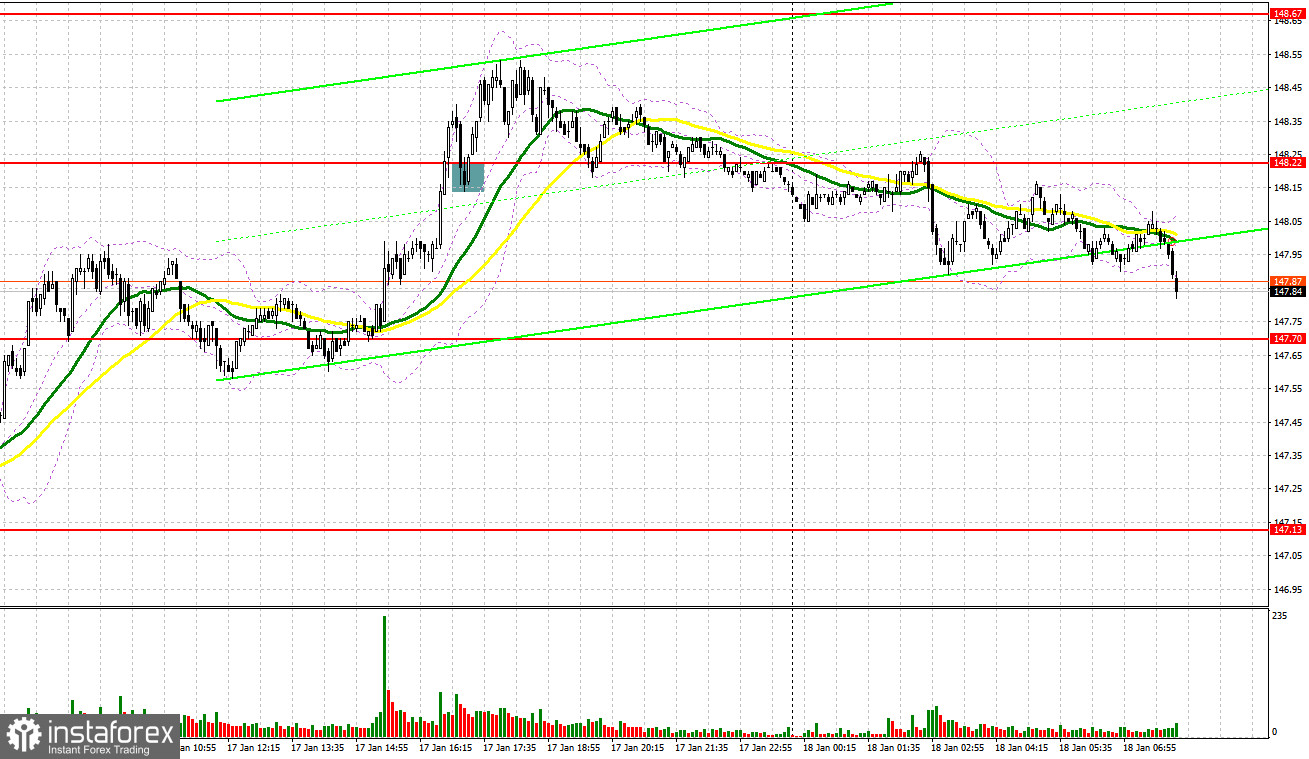Click the 17 Jan 18:55 time label
Image resolution: width=1309 pixels, height=759 pixels.
574,747
